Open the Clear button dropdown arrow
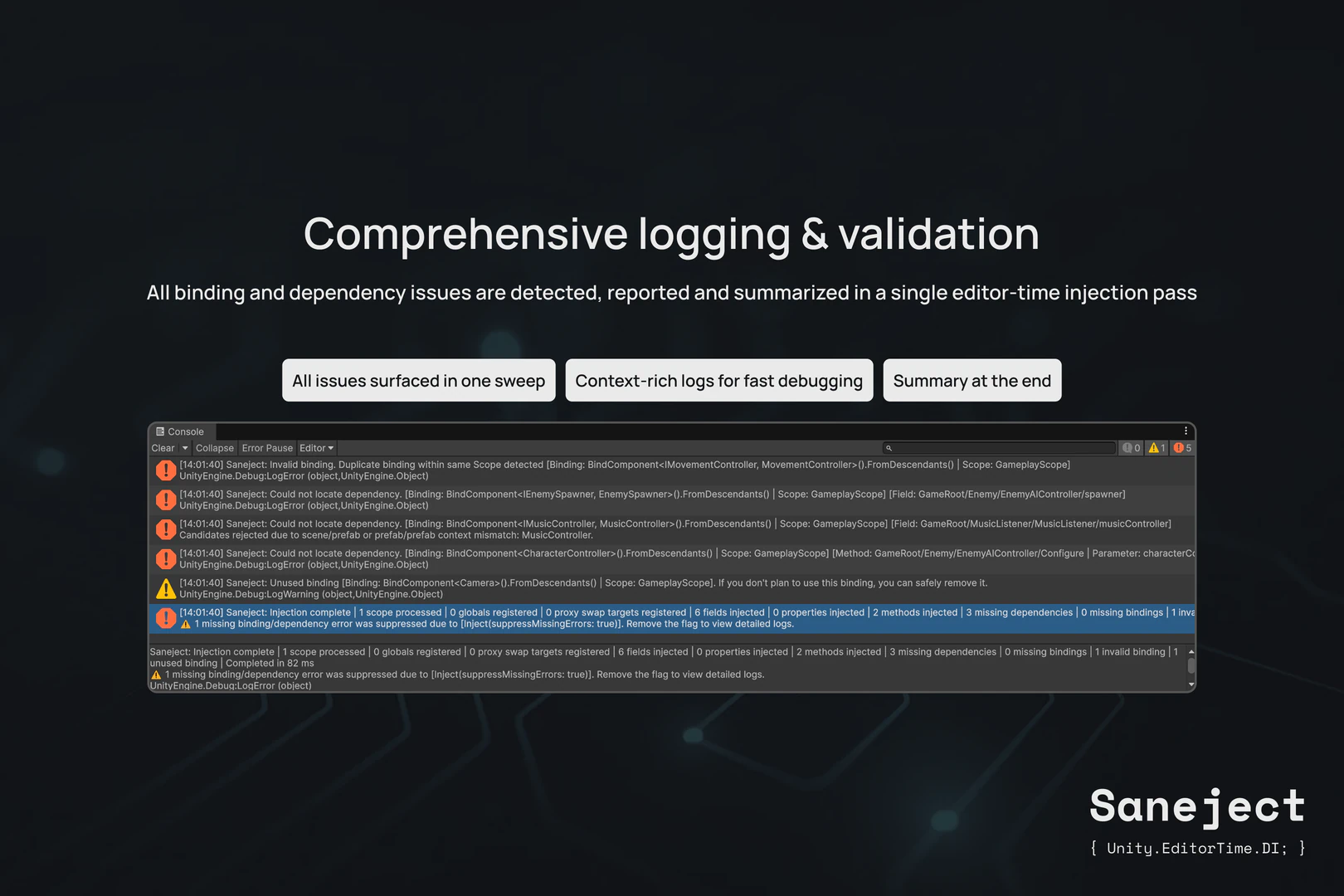1344x896 pixels. pos(186,448)
